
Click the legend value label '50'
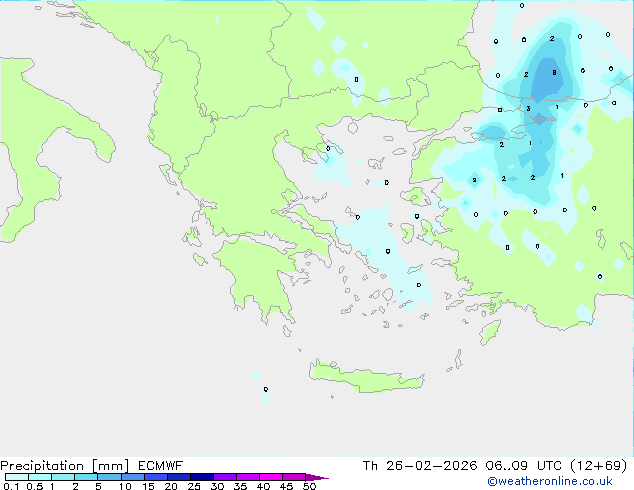click(x=309, y=486)
